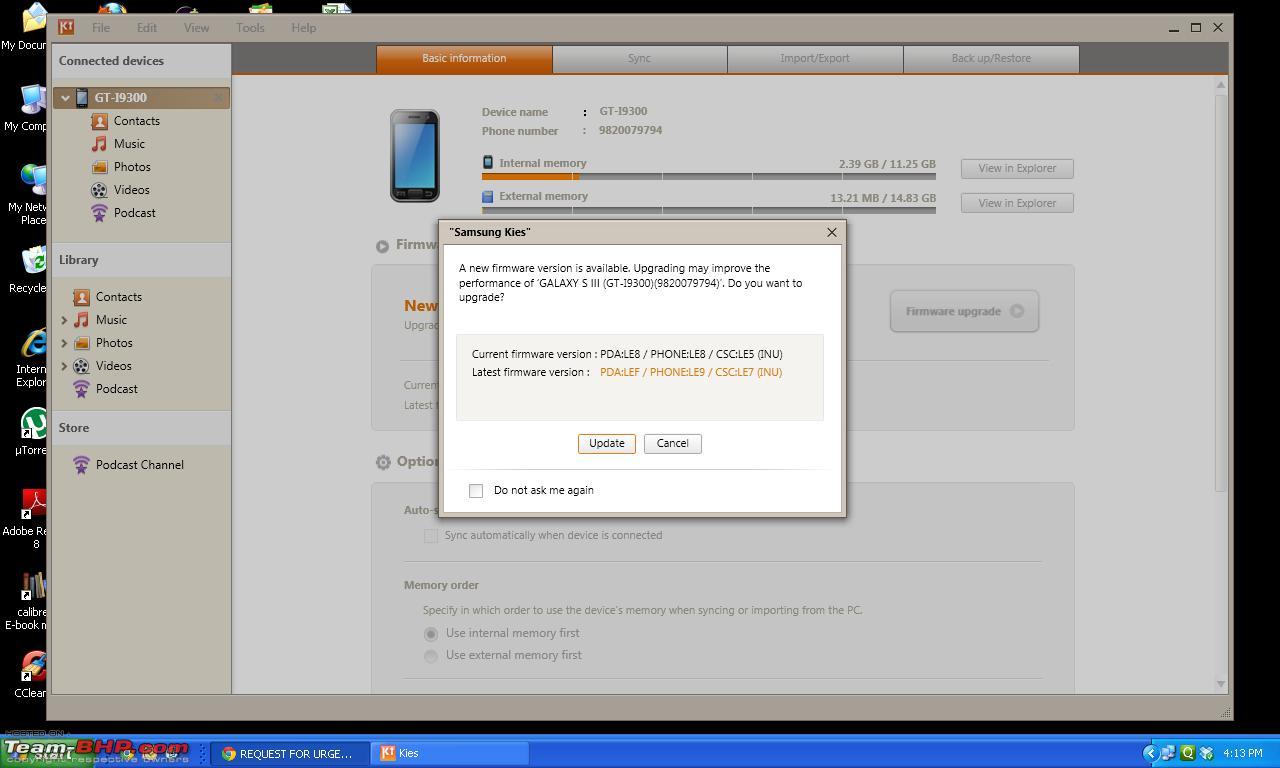This screenshot has width=1280, height=768.
Task: Click the phone device image
Action: (x=415, y=156)
